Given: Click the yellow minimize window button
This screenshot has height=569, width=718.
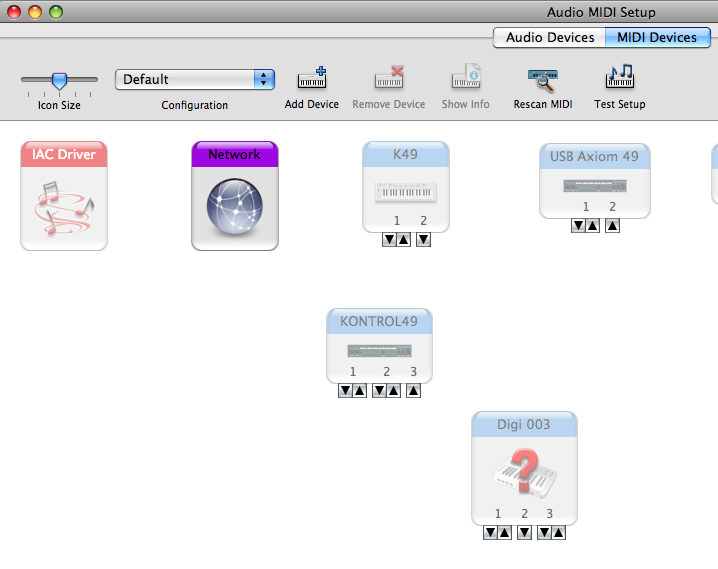Looking at the screenshot, I should [35, 12].
